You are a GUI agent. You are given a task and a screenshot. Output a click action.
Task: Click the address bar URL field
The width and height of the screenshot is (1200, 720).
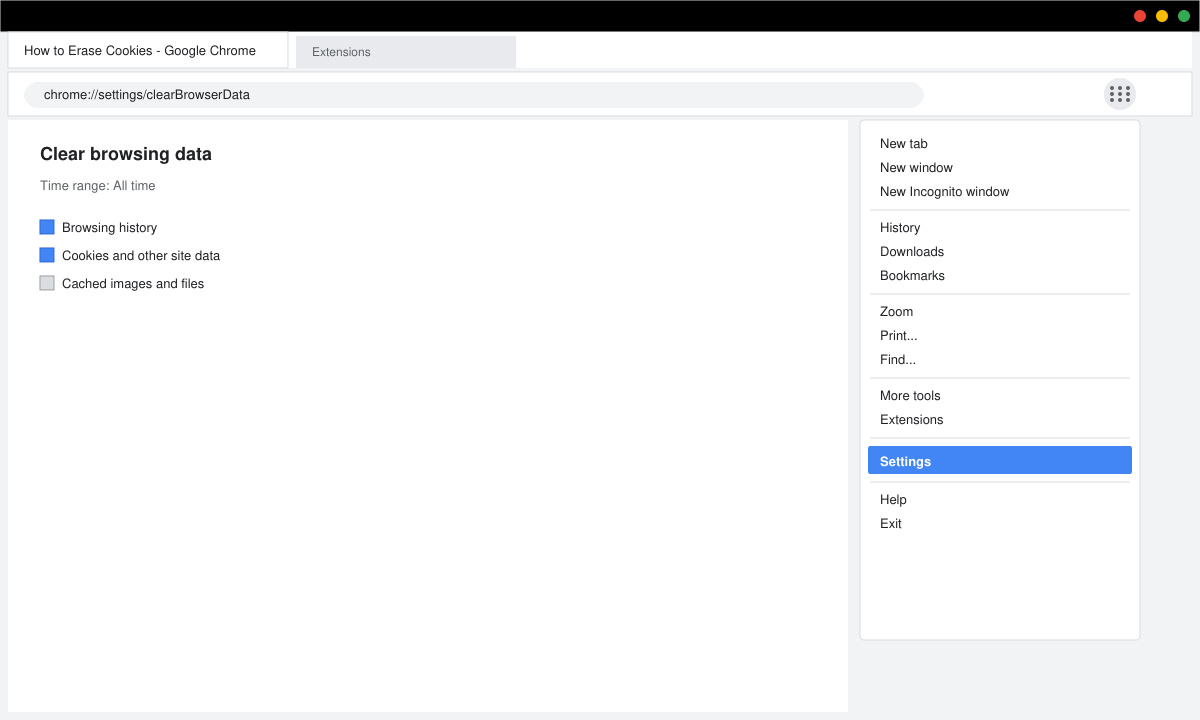(474, 95)
